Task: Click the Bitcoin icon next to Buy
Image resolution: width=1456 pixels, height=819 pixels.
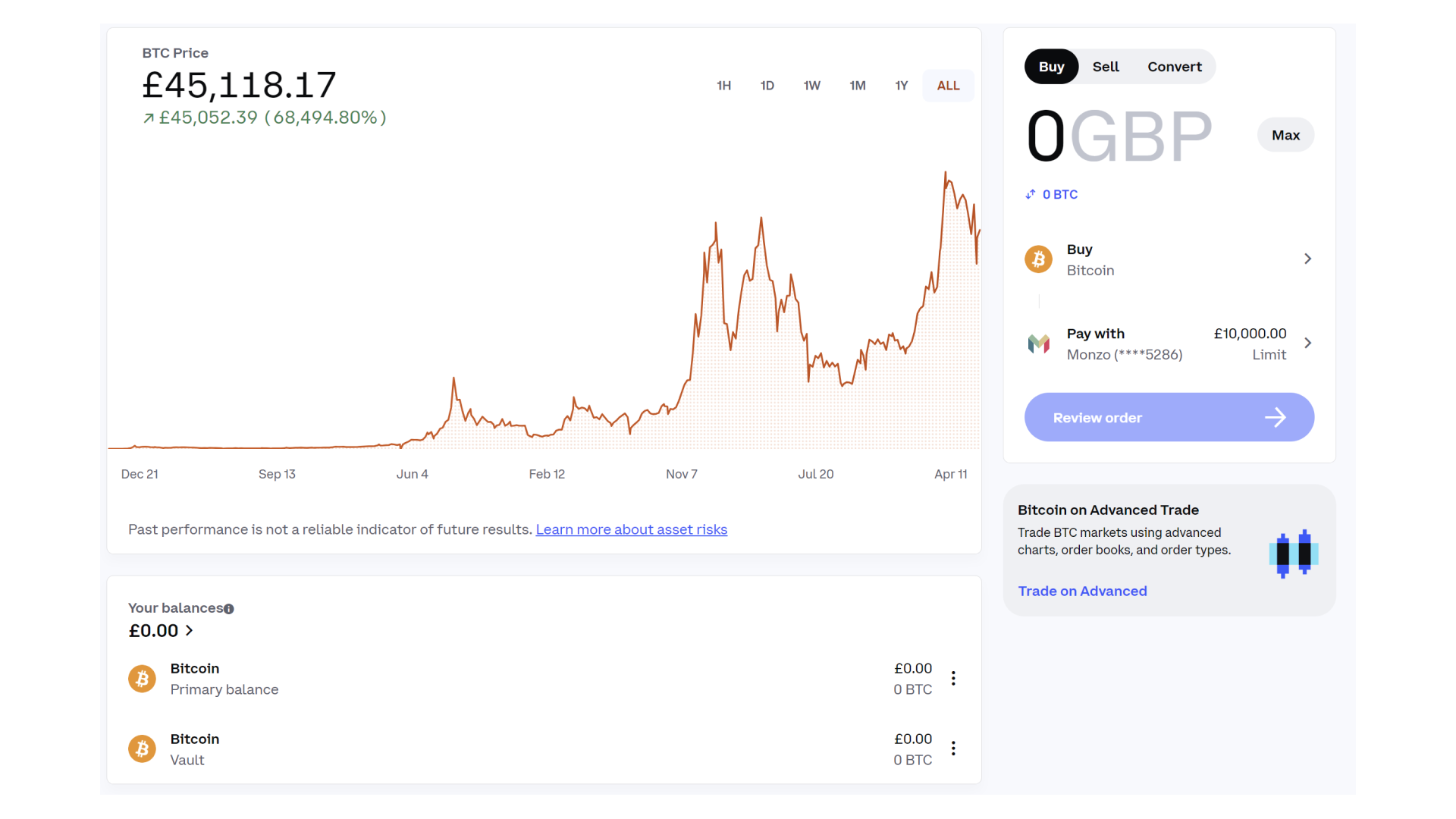Action: (1038, 259)
